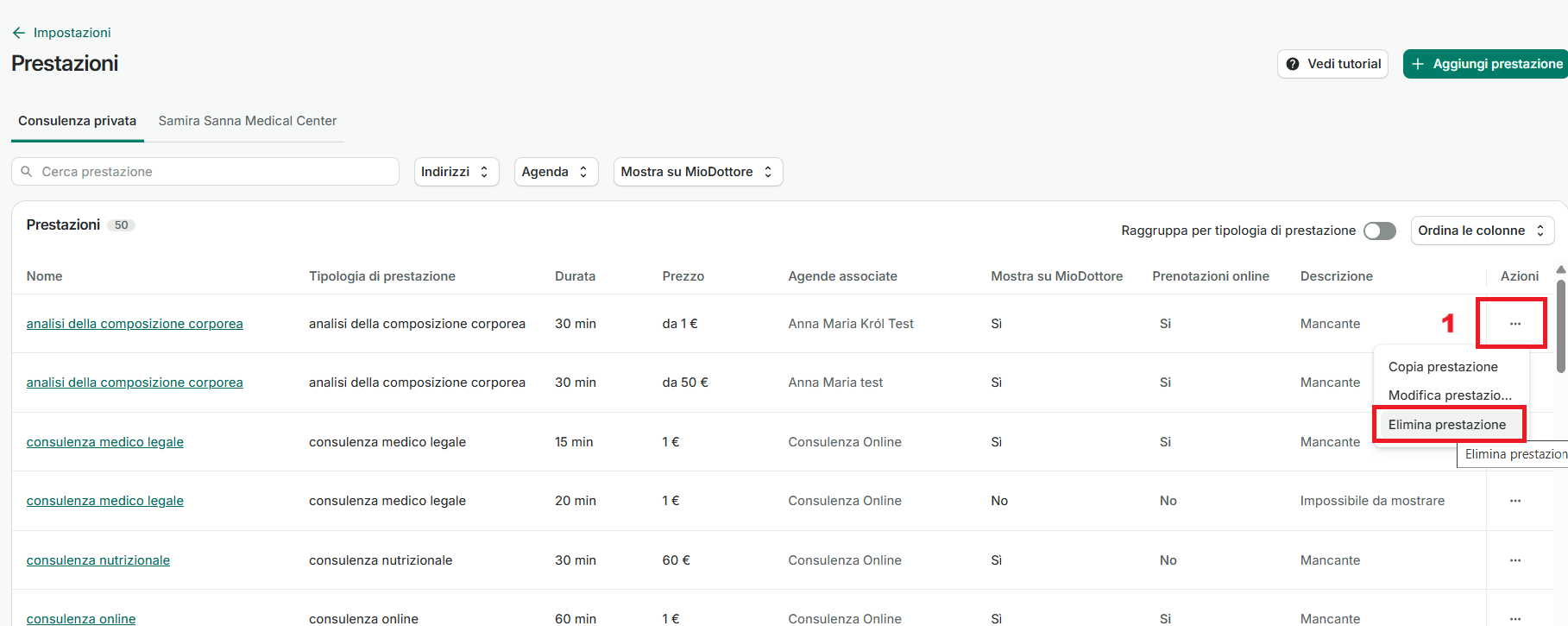This screenshot has height=626, width=1568.
Task: Click the table's vertical scrollbar thumb
Action: click(1561, 326)
